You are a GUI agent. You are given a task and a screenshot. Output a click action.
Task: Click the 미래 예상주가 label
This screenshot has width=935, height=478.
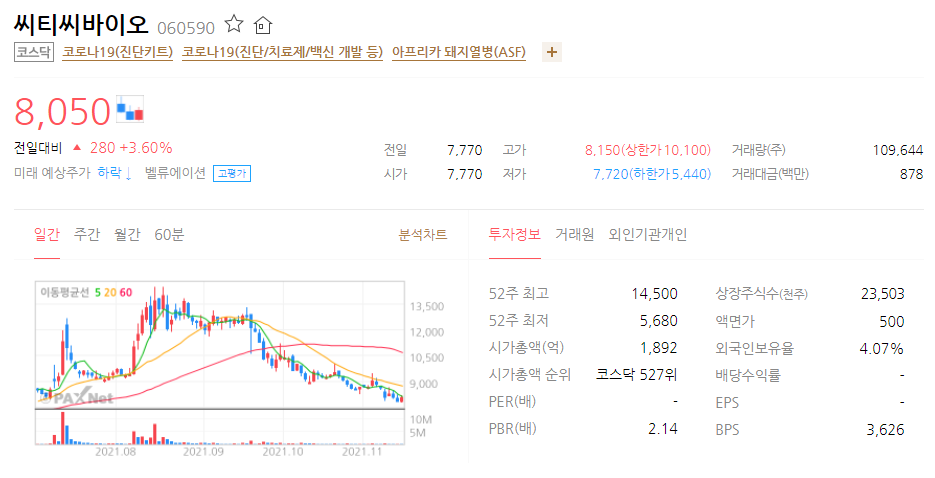pos(52,173)
